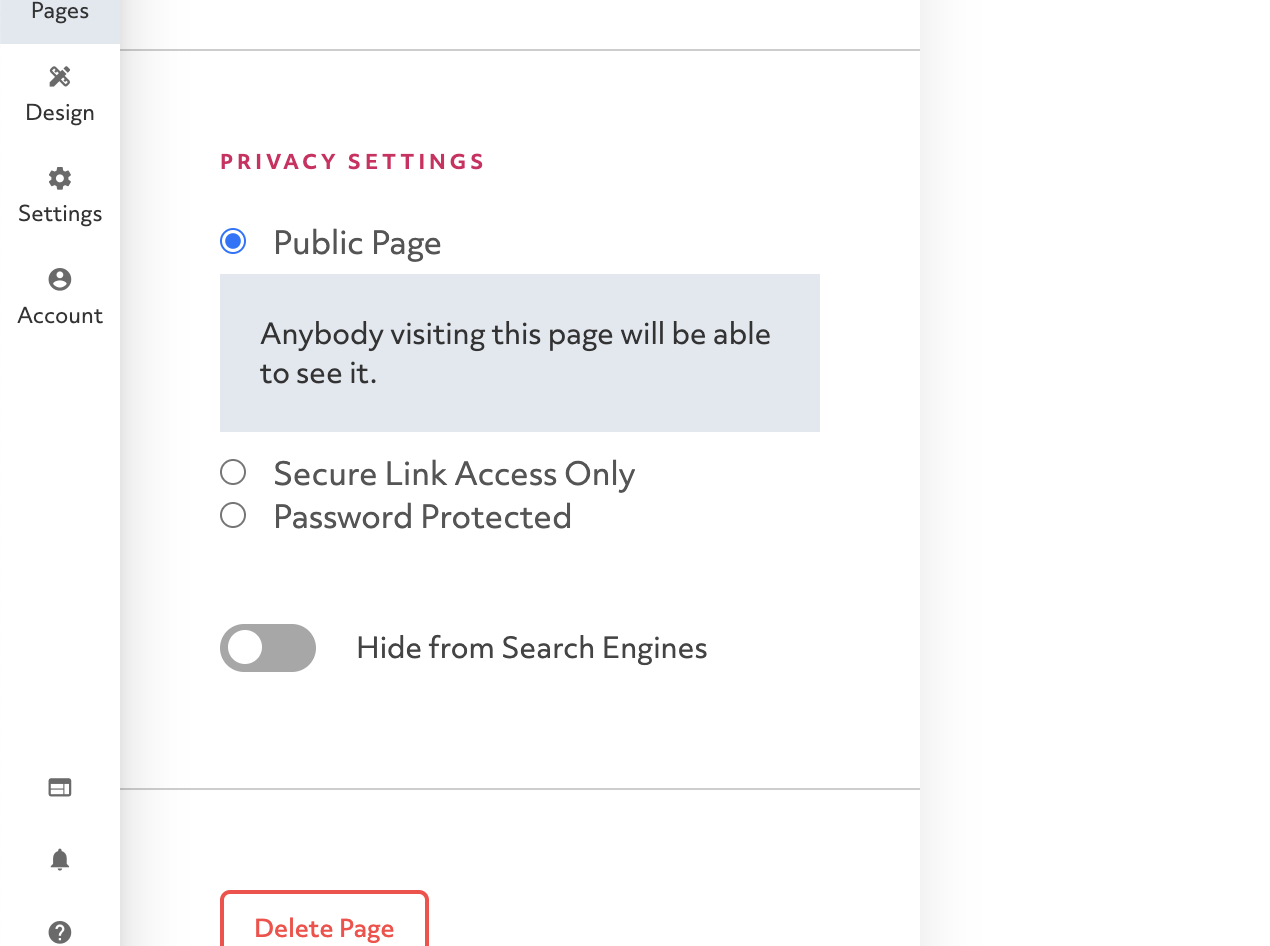This screenshot has width=1270, height=946.
Task: Choose Secure Link Access Only radio button
Action: pos(233,472)
